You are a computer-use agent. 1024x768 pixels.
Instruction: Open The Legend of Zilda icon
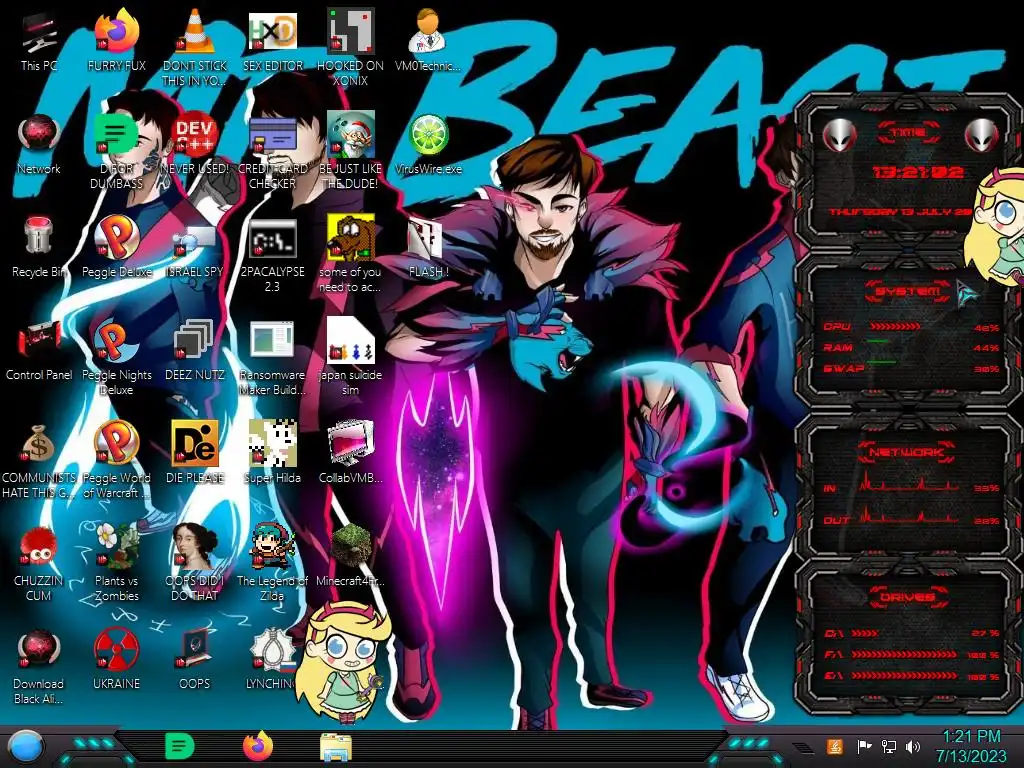pyautogui.click(x=273, y=563)
